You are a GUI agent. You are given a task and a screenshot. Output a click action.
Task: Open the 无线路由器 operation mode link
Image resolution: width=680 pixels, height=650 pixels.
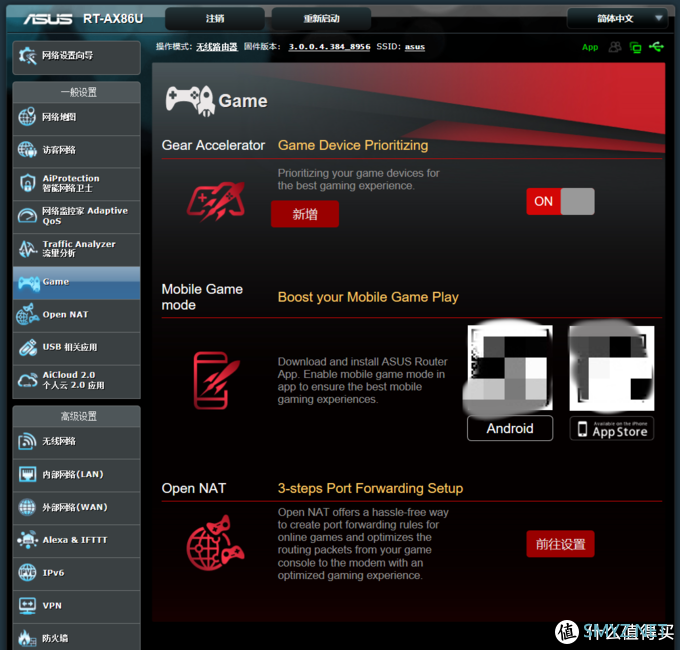tap(217, 47)
